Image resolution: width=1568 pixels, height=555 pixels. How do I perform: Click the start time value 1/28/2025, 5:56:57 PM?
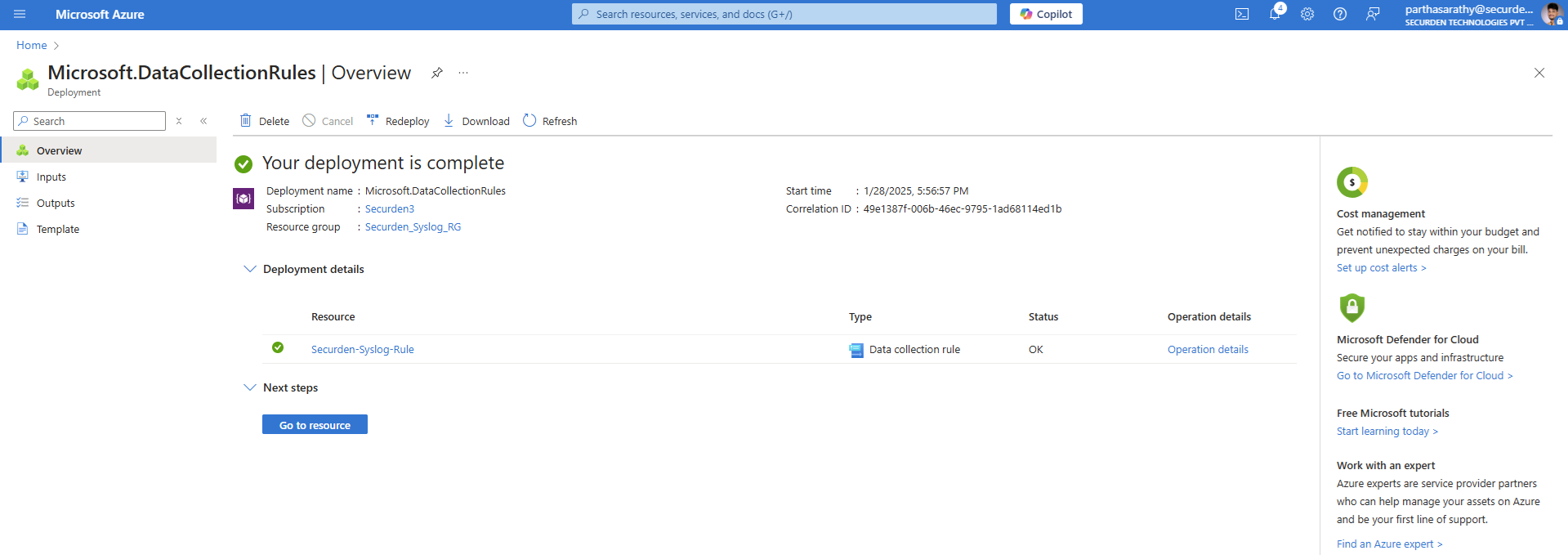point(916,191)
